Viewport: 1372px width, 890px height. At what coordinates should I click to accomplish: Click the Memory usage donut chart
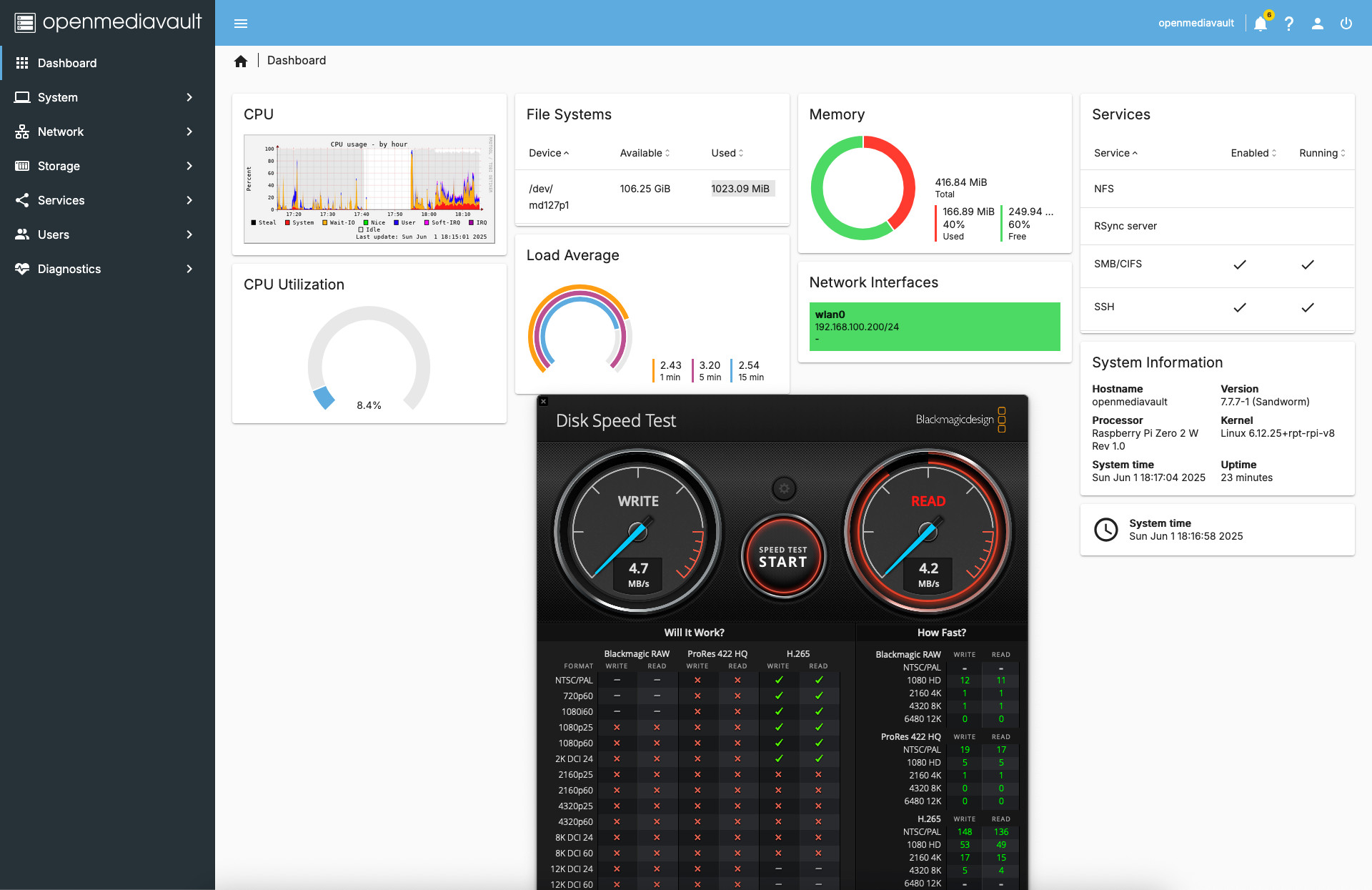863,188
